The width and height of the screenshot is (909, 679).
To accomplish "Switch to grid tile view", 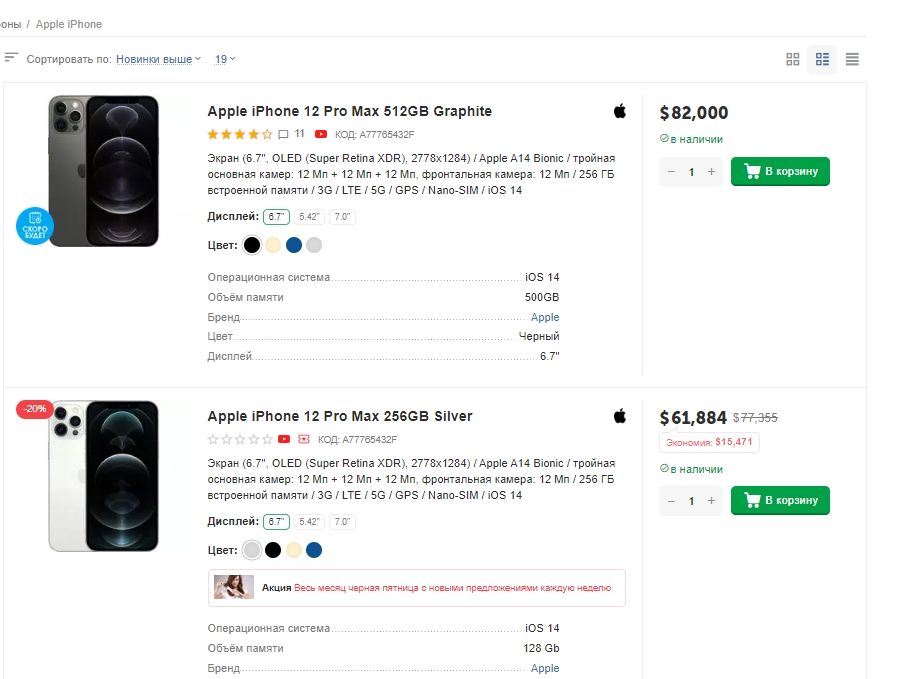I will tap(793, 60).
